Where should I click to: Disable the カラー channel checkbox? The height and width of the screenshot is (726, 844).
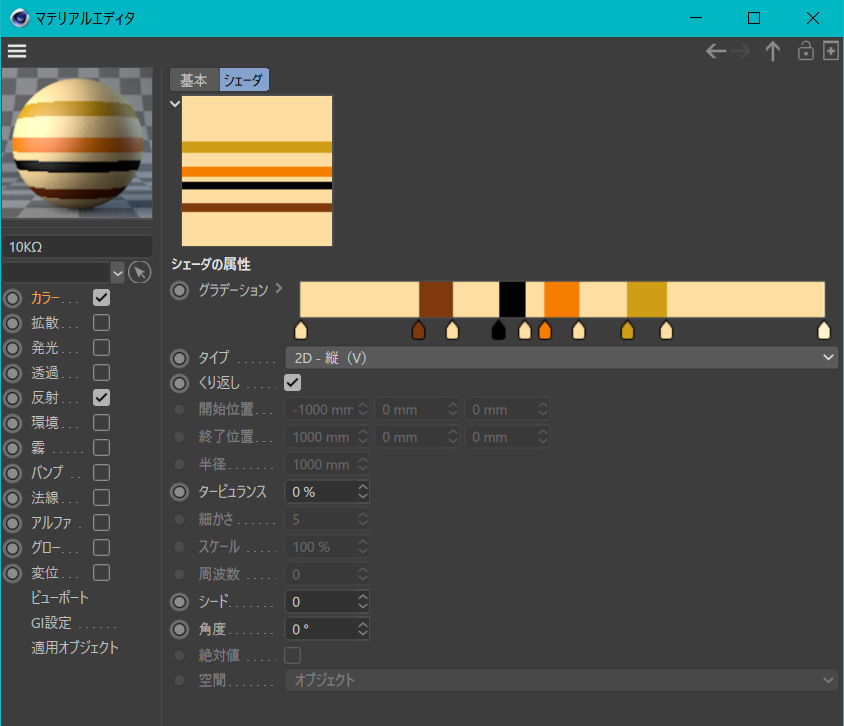[x=101, y=298]
